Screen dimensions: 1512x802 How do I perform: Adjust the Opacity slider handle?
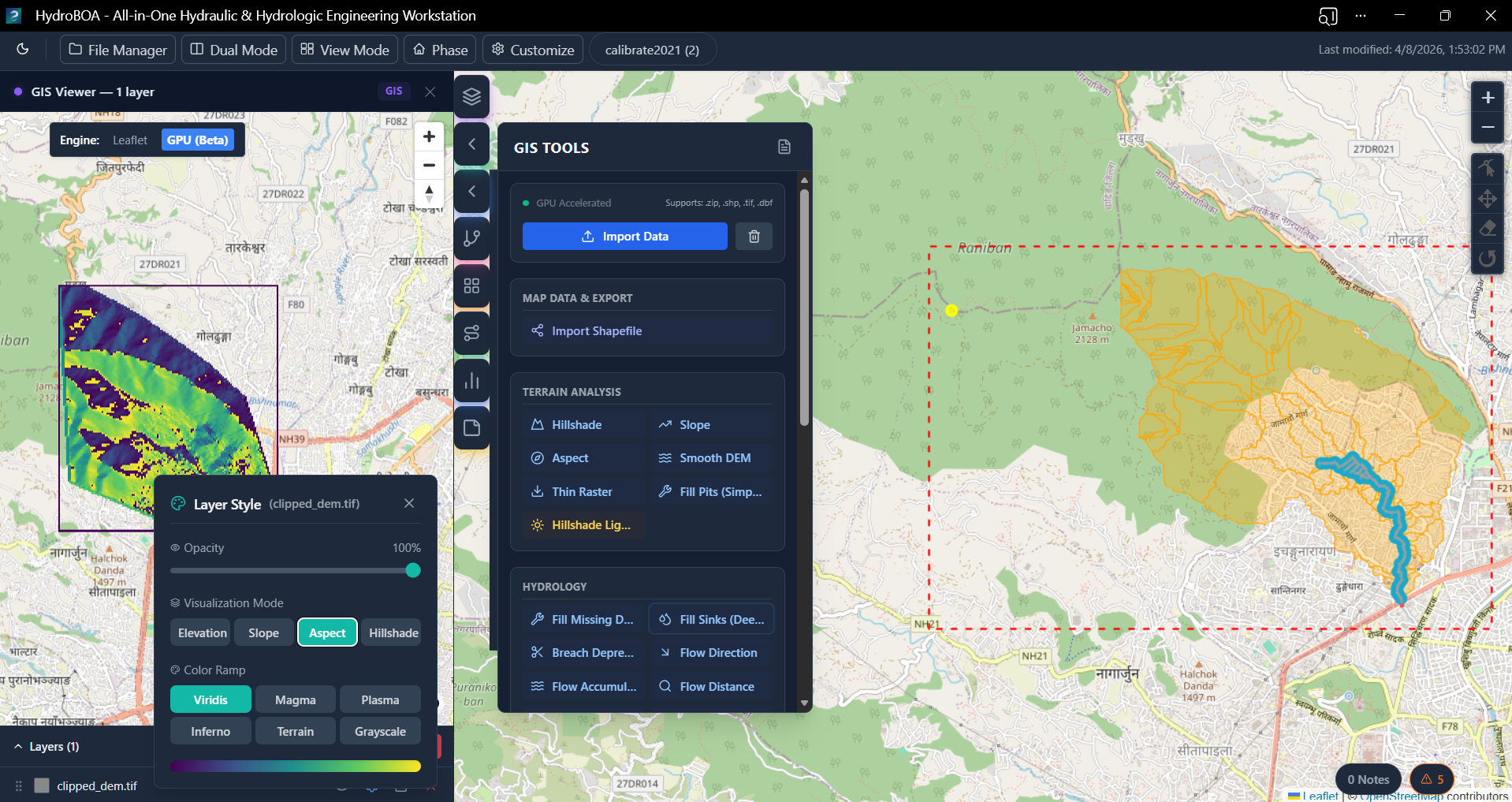tap(413, 571)
